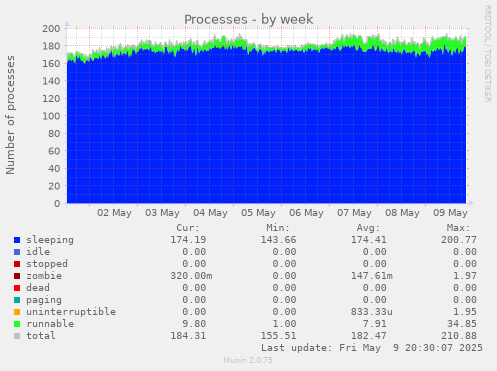Click the 'dead' legend label
The height and width of the screenshot is (371, 497).
[x=38, y=288]
